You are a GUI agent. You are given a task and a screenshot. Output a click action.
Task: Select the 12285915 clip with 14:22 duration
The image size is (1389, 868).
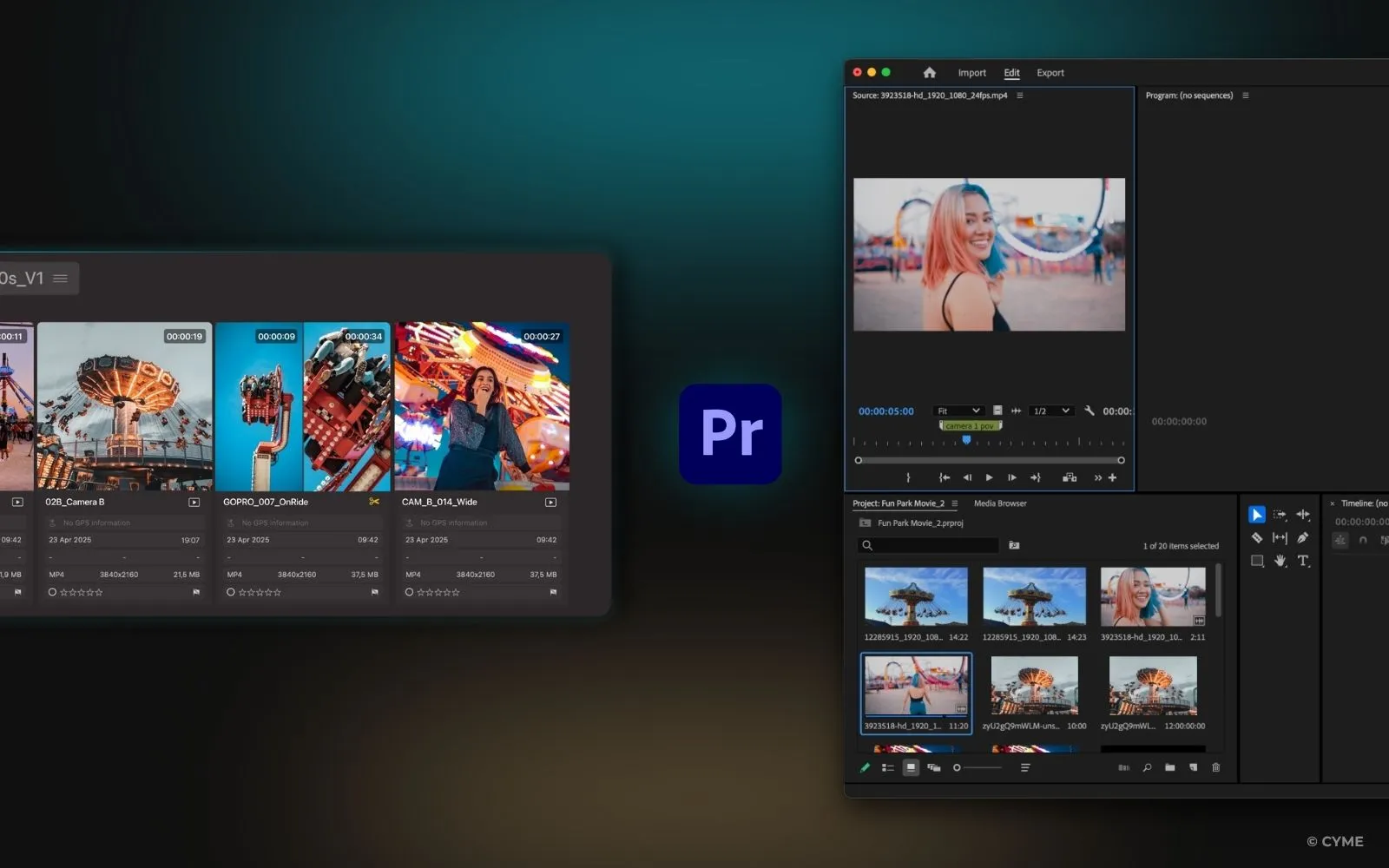(x=916, y=603)
